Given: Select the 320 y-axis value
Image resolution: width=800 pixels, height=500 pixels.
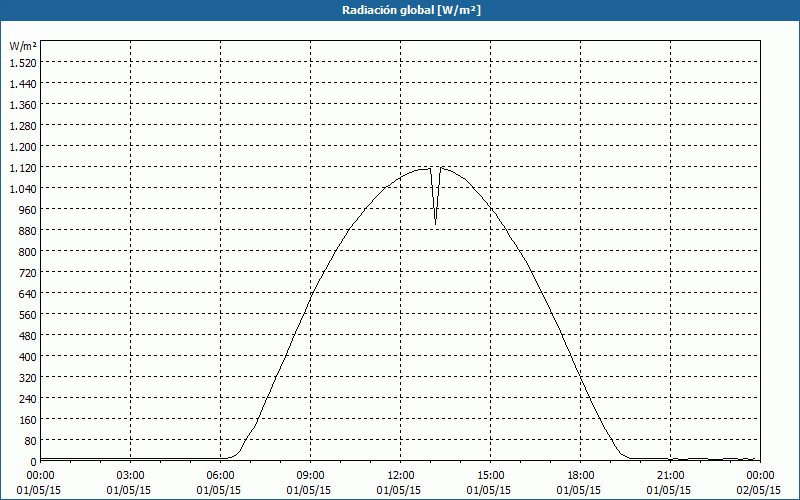Looking at the screenshot, I should click(x=28, y=378).
